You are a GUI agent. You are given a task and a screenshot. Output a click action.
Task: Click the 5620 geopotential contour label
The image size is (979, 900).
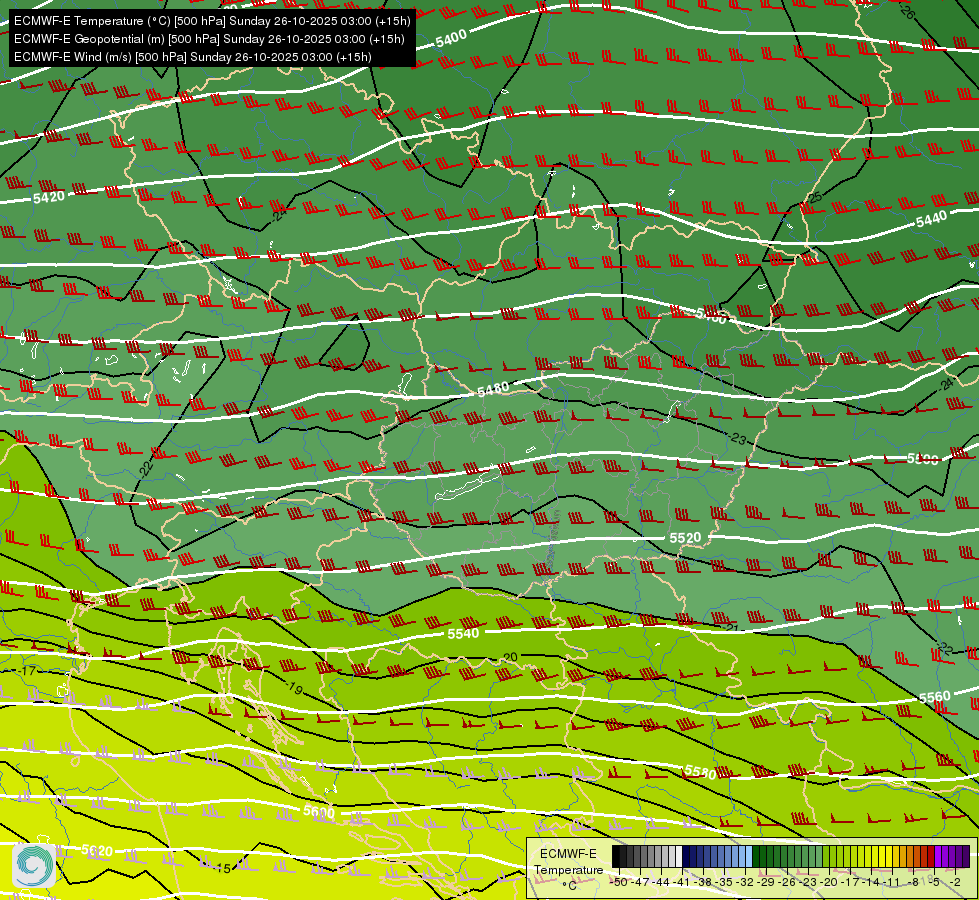point(97,851)
